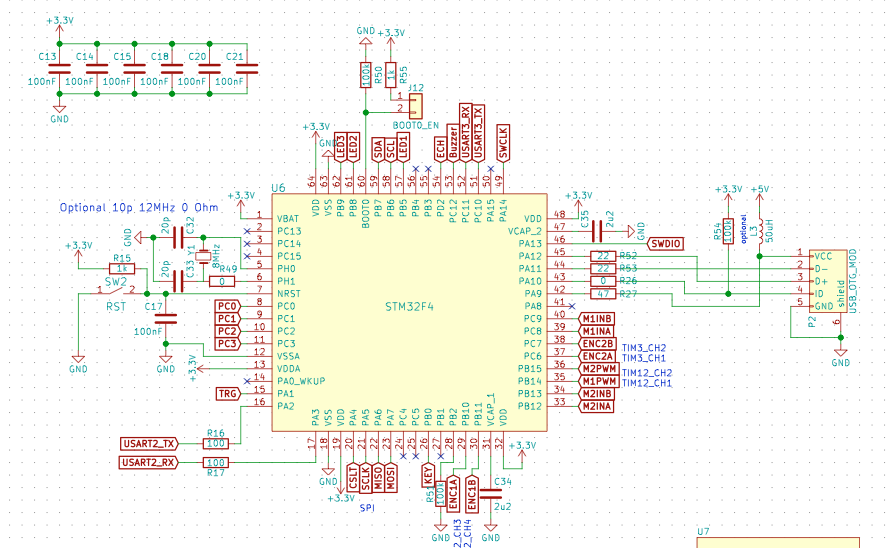This screenshot has height=548, width=892.
Task: Select the USB_OTG_MOD connector P2
Action: click(828, 281)
